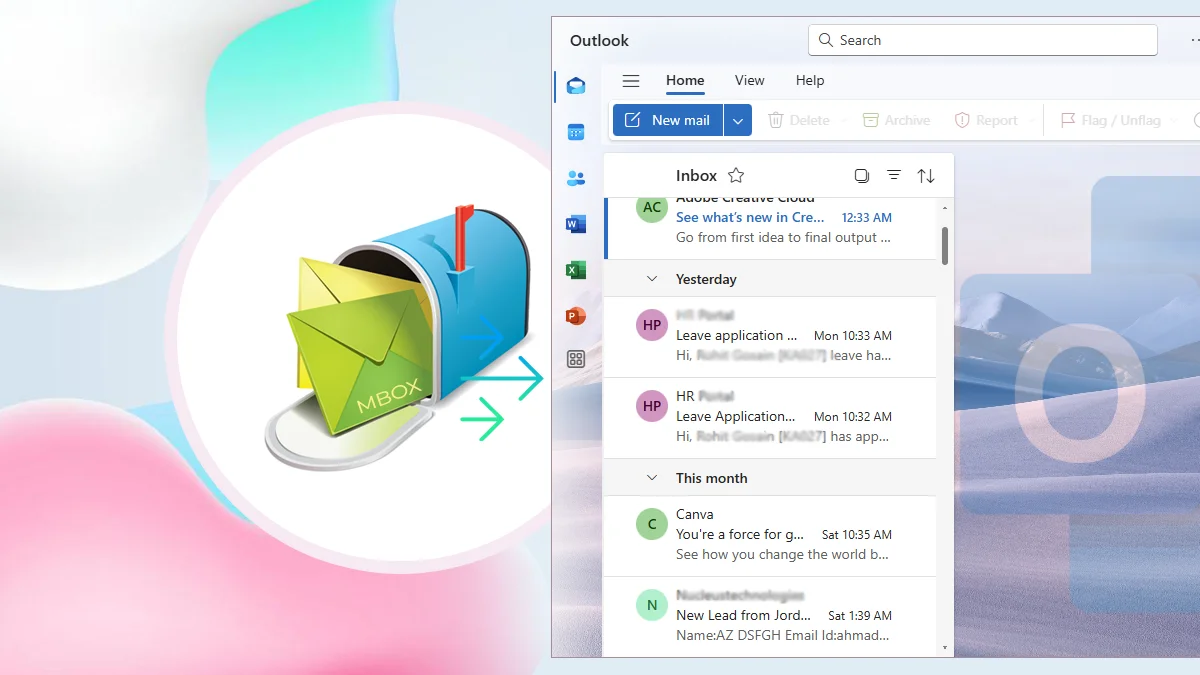This screenshot has height=675, width=1200.
Task: Click the Delete trash icon
Action: (x=776, y=120)
